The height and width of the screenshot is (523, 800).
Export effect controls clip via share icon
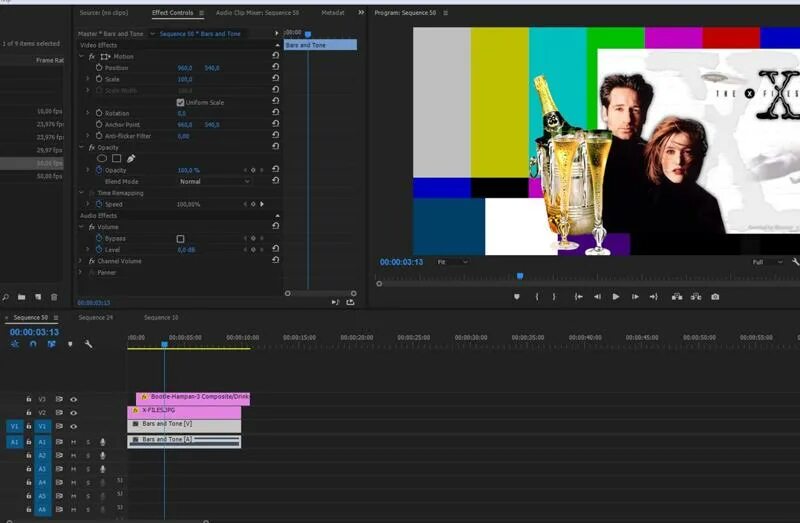point(350,302)
